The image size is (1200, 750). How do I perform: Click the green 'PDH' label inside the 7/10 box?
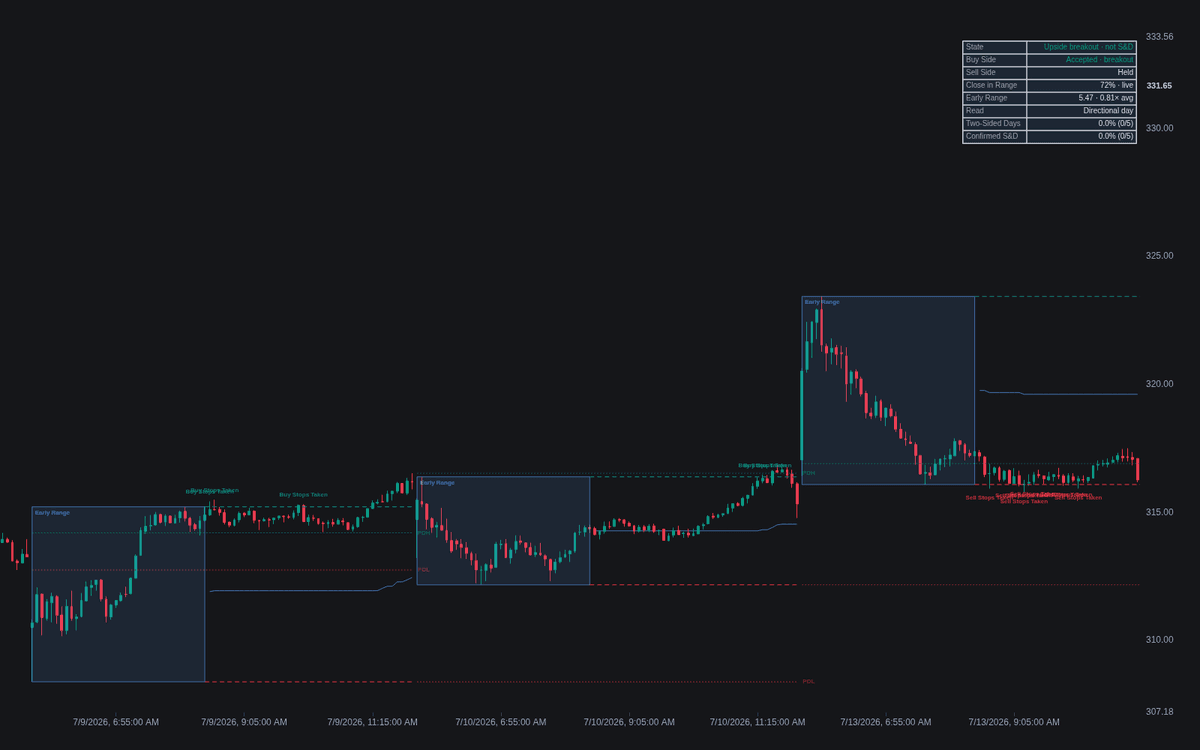click(424, 533)
